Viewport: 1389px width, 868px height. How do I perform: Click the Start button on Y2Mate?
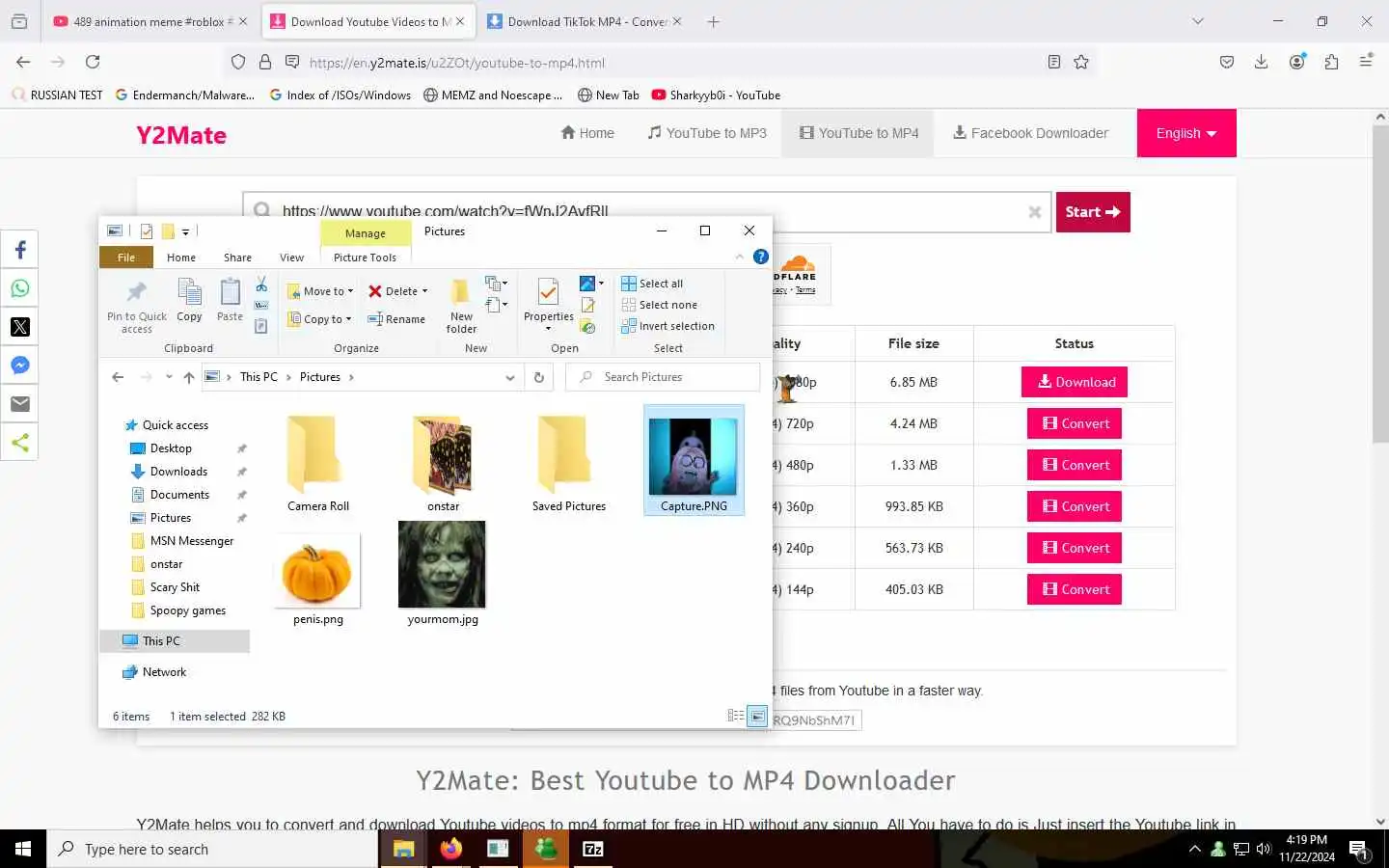(x=1093, y=212)
